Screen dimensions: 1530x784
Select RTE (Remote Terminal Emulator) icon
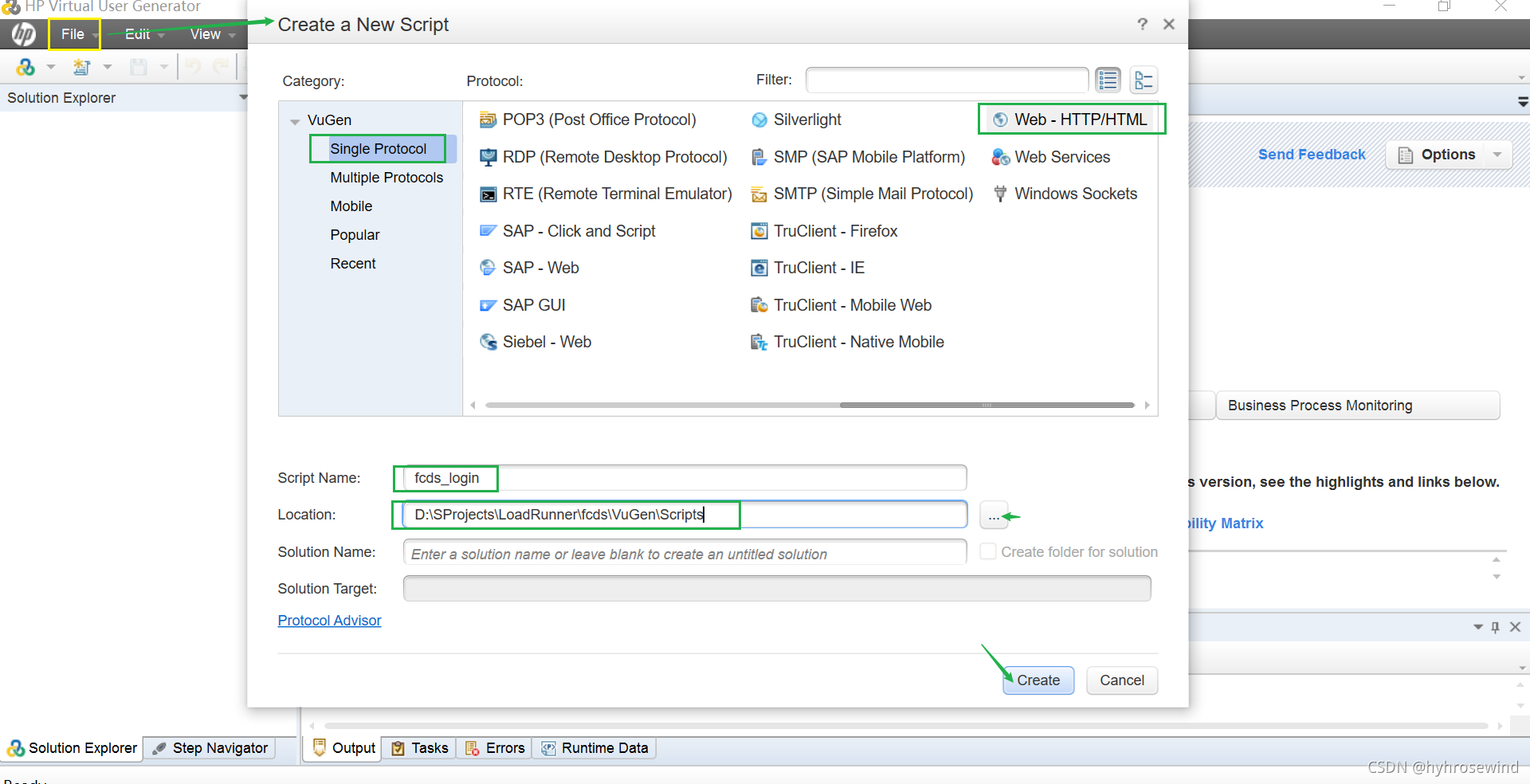point(488,194)
